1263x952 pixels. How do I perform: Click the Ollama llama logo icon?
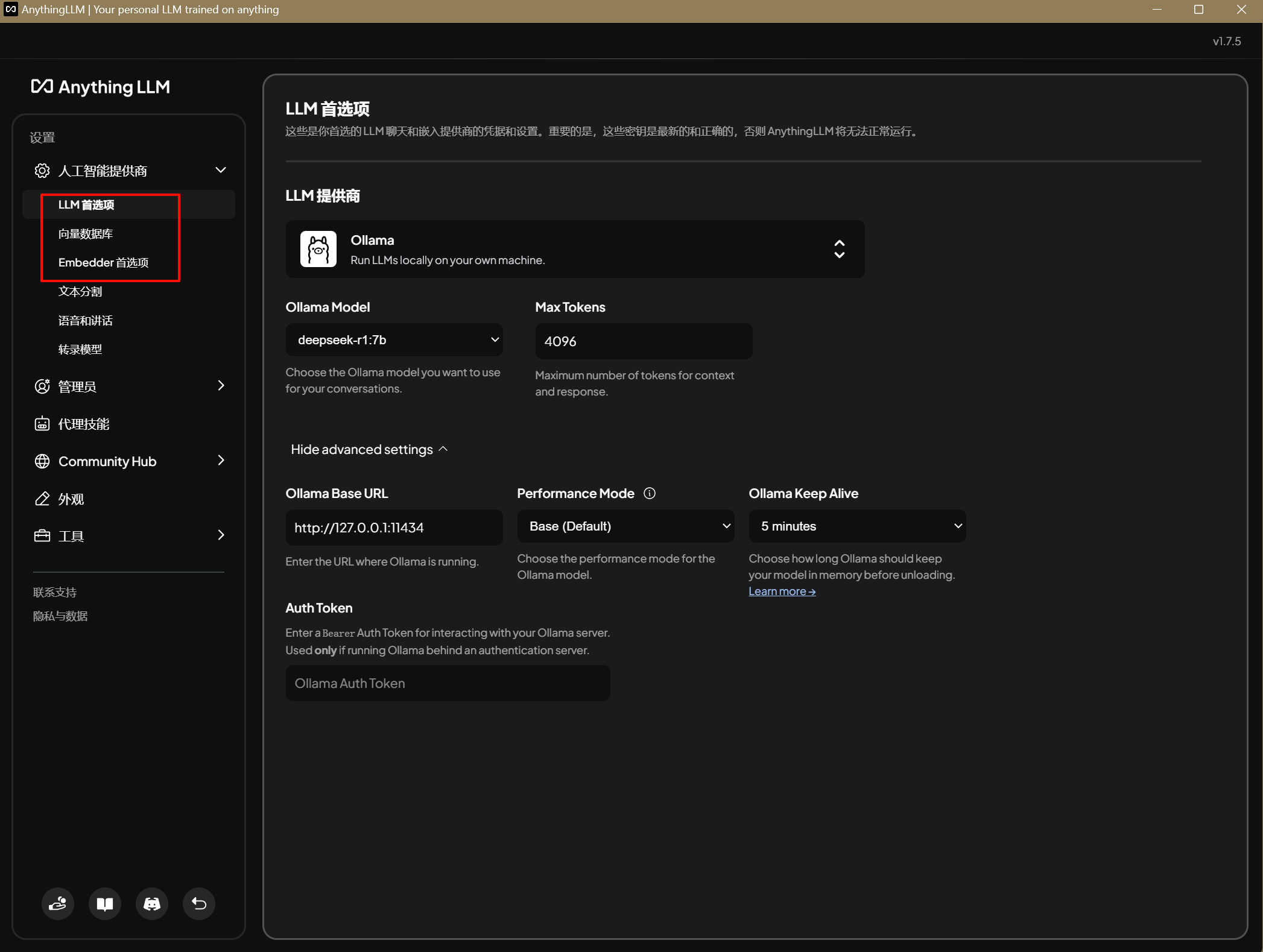pyautogui.click(x=318, y=249)
